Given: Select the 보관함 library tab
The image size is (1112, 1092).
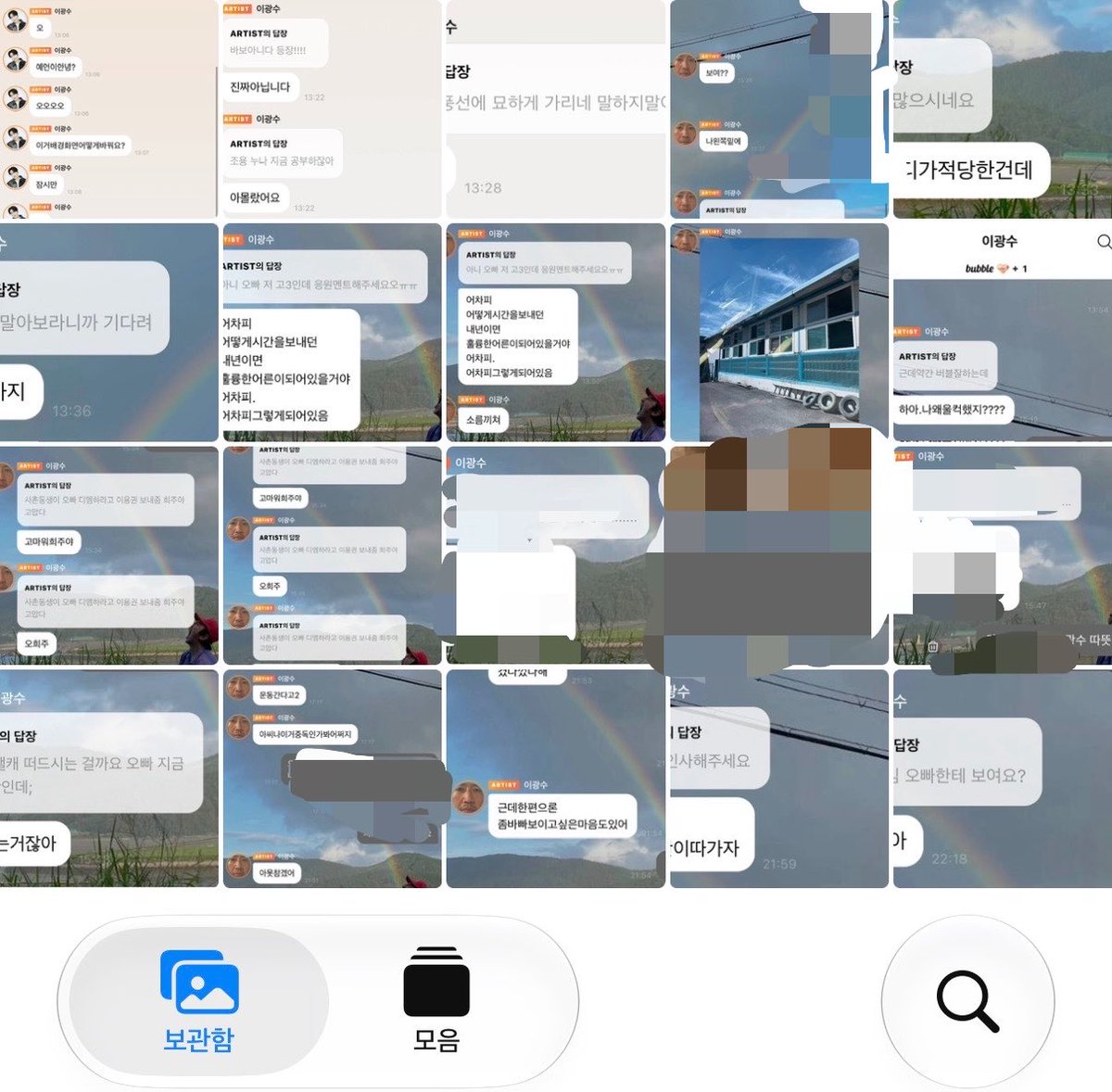Looking at the screenshot, I should (x=199, y=1001).
